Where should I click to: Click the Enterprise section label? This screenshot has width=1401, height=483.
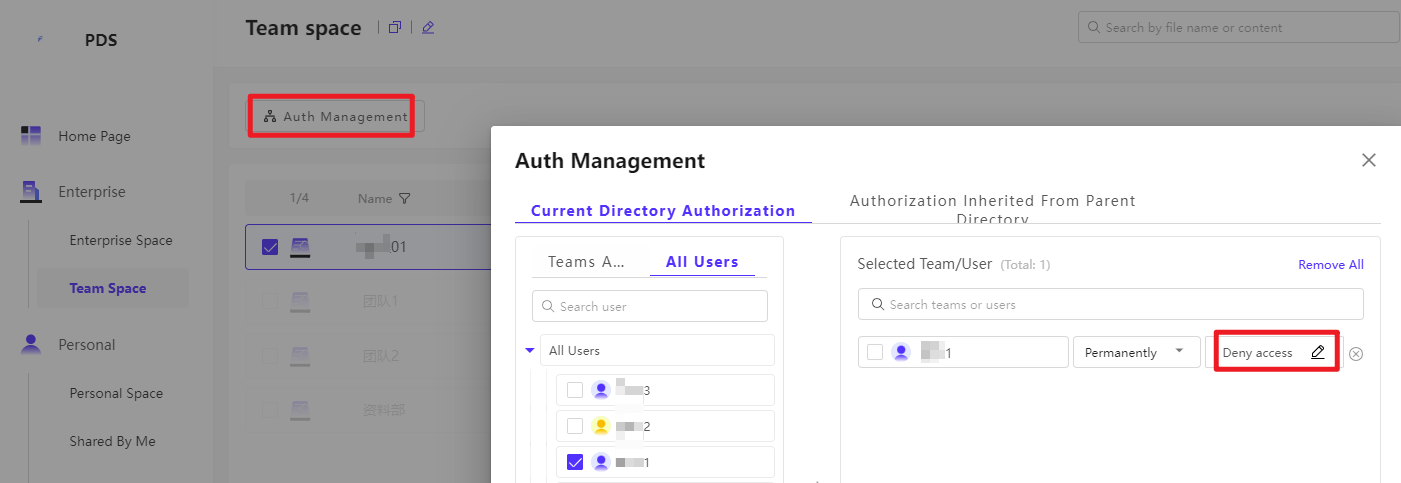click(x=92, y=192)
